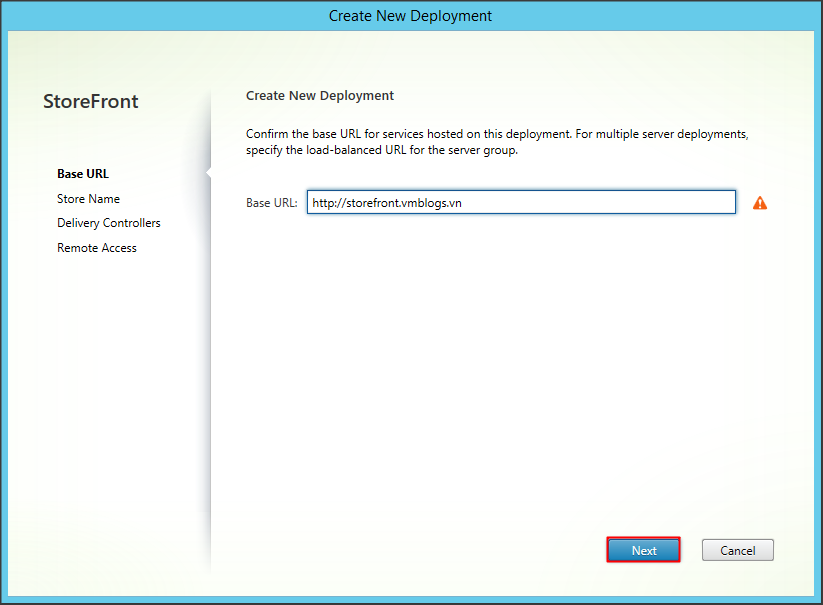The width and height of the screenshot is (823, 605).
Task: Click the 'specify the load-balanced URL' text line
Action: click(x=381, y=151)
